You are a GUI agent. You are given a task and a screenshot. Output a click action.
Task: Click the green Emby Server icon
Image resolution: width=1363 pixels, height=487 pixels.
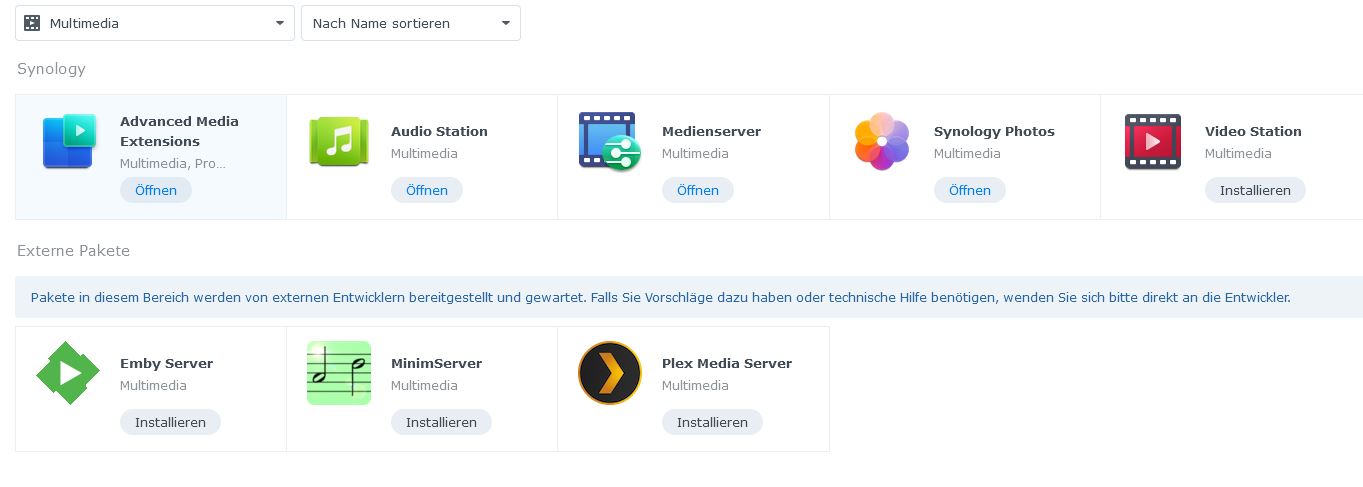pyautogui.click(x=68, y=373)
